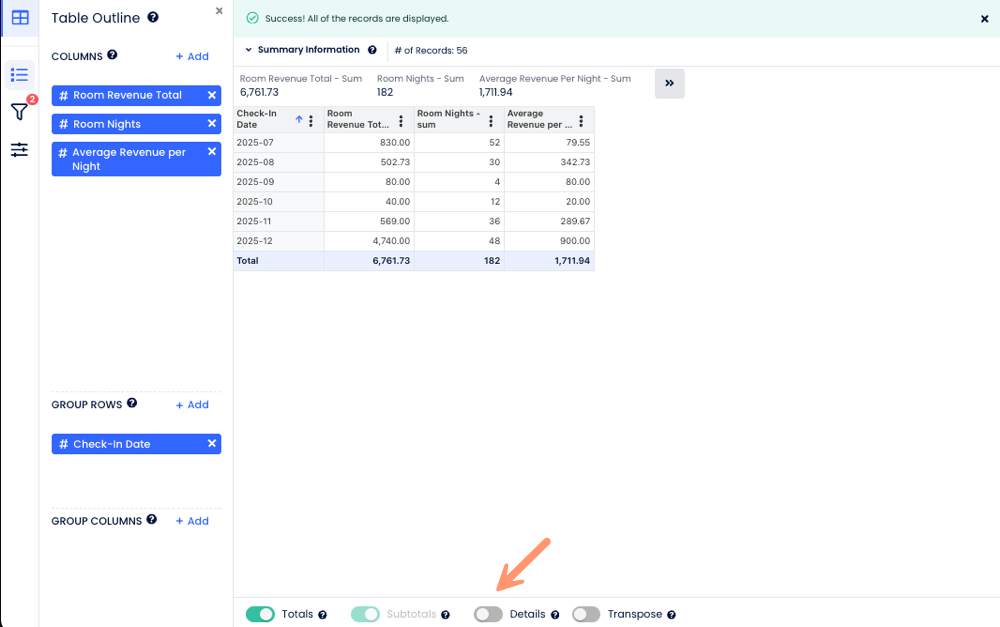Turn on the Transpose toggle

586,614
